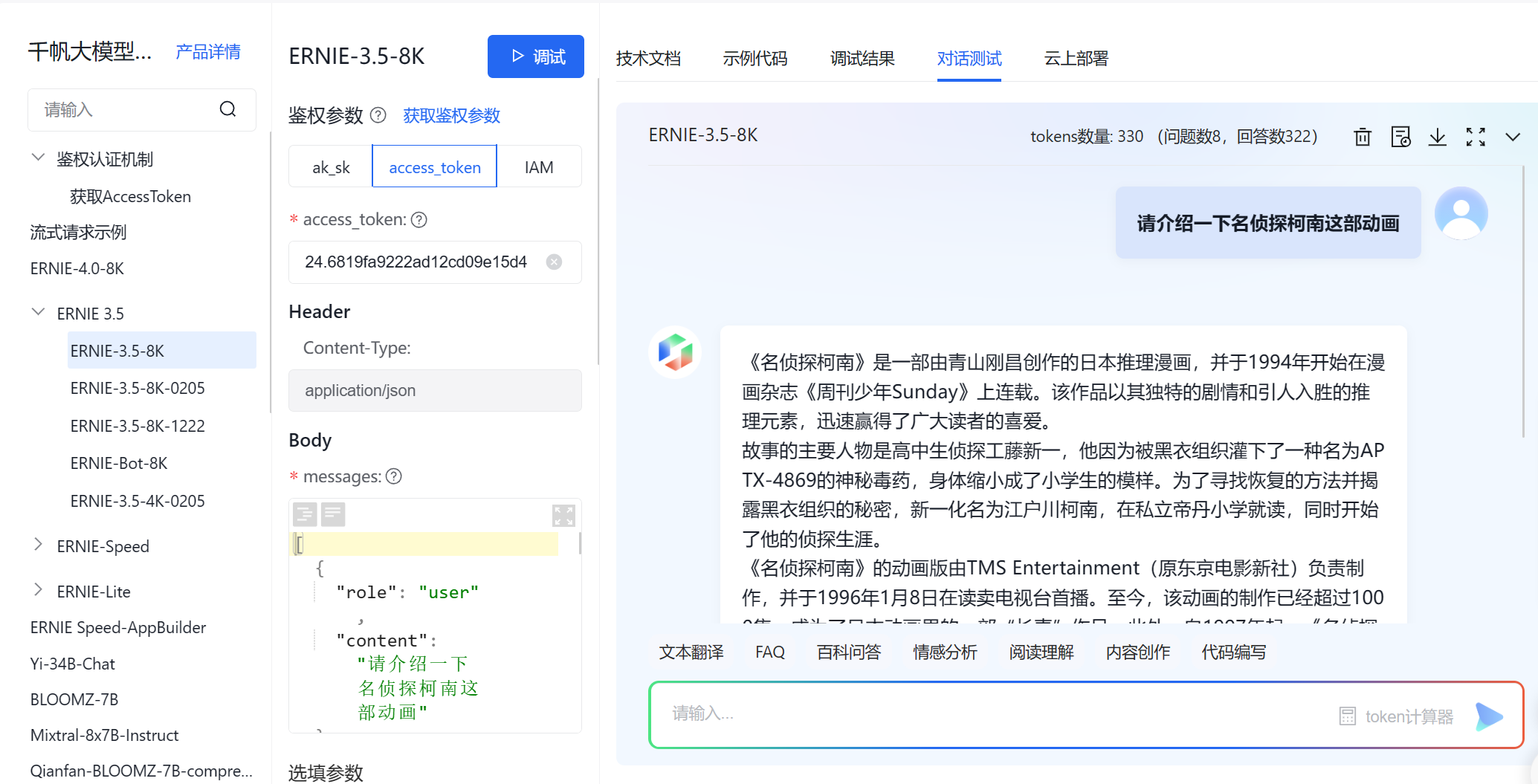Select ERNIE-4.0-8K in sidebar
This screenshot has width=1538, height=784.
[x=77, y=268]
